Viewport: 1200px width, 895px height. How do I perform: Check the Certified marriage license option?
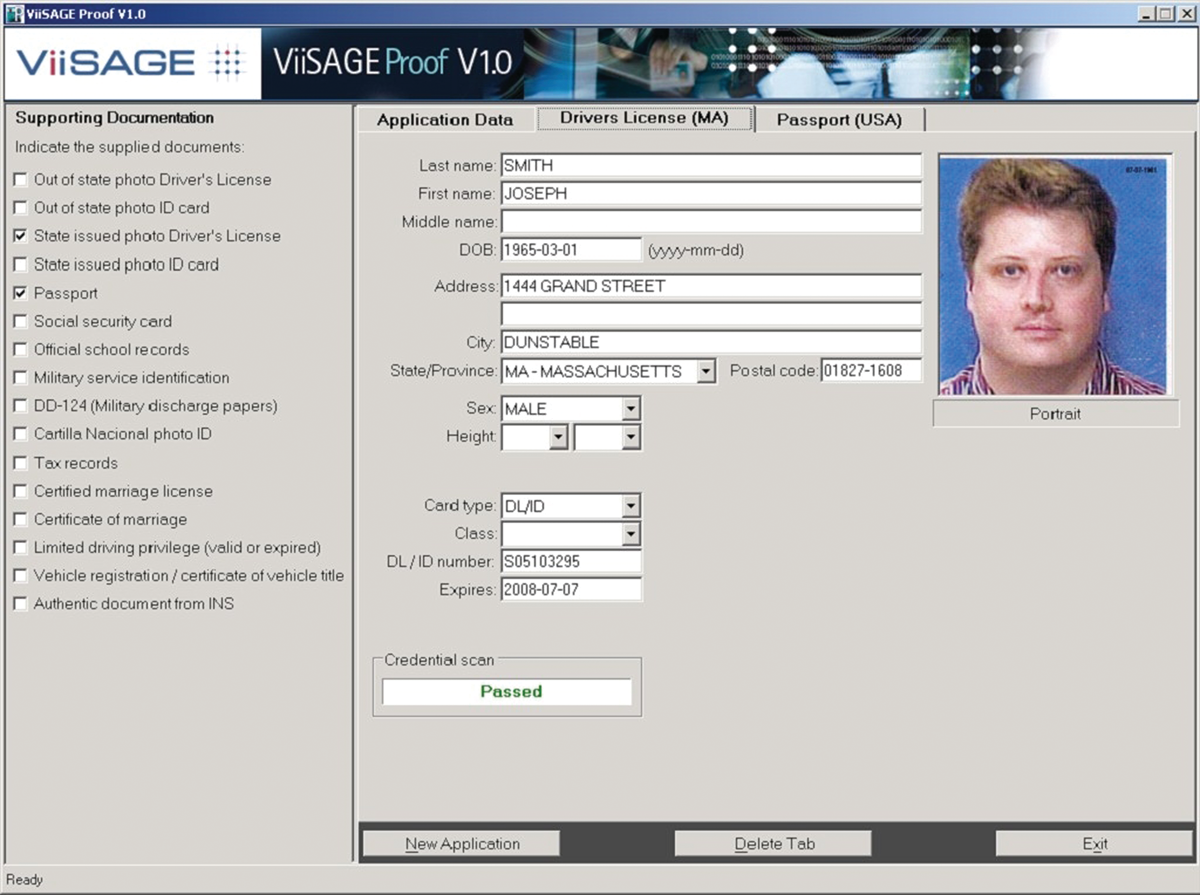pyautogui.click(x=19, y=491)
